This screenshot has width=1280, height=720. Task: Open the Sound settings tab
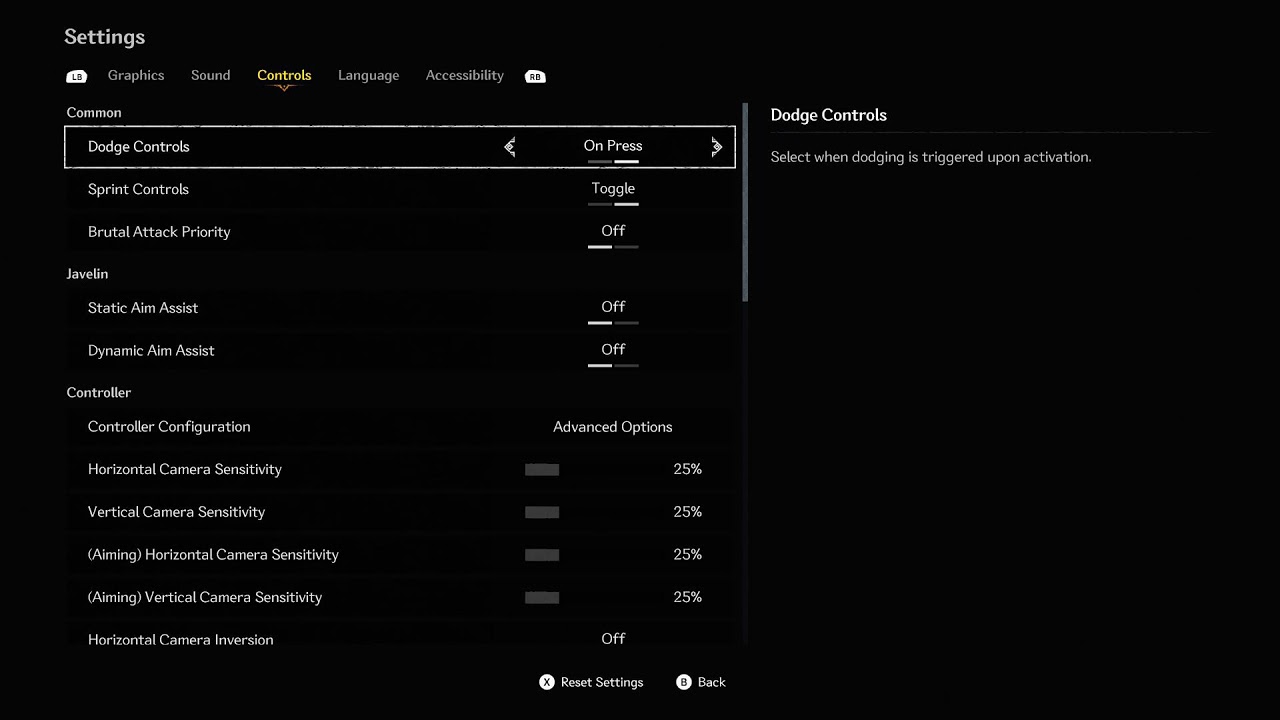[210, 75]
